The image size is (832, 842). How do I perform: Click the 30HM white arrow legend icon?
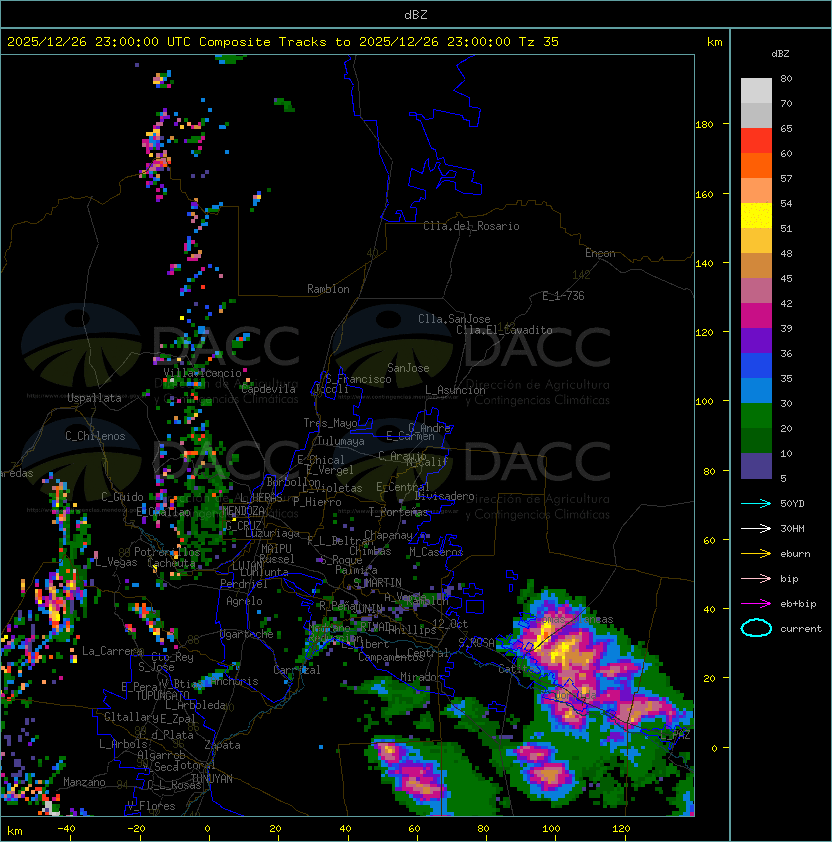pyautogui.click(x=756, y=528)
